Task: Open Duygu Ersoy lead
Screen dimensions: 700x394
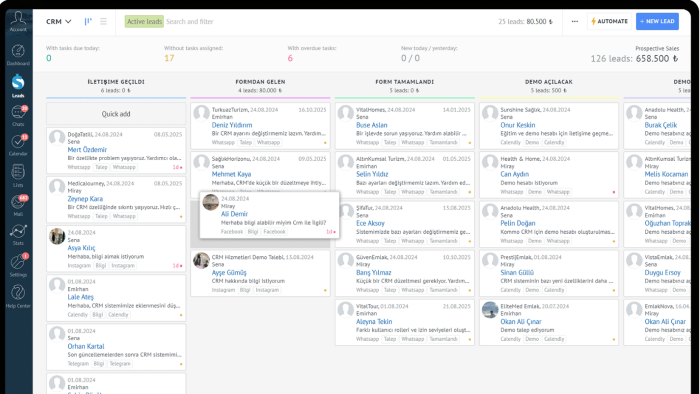Action: click(662, 272)
